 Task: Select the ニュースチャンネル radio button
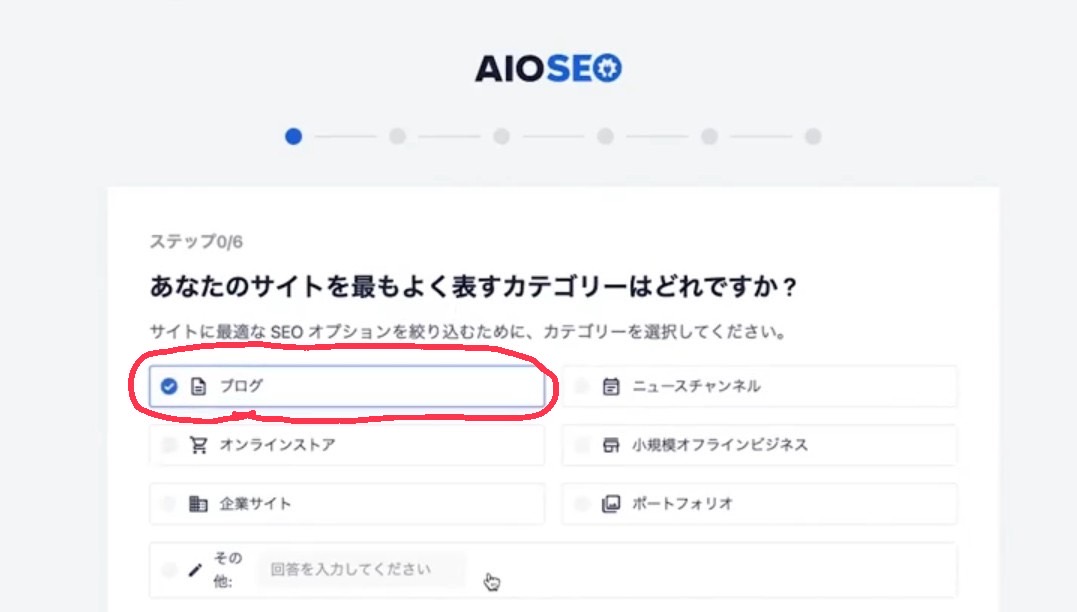point(582,387)
